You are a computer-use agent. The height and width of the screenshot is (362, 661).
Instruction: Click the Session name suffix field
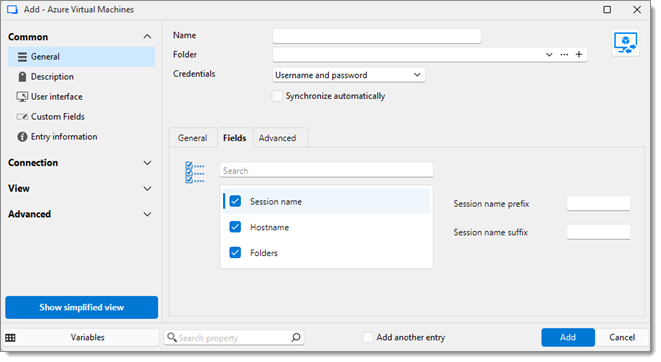pos(598,232)
